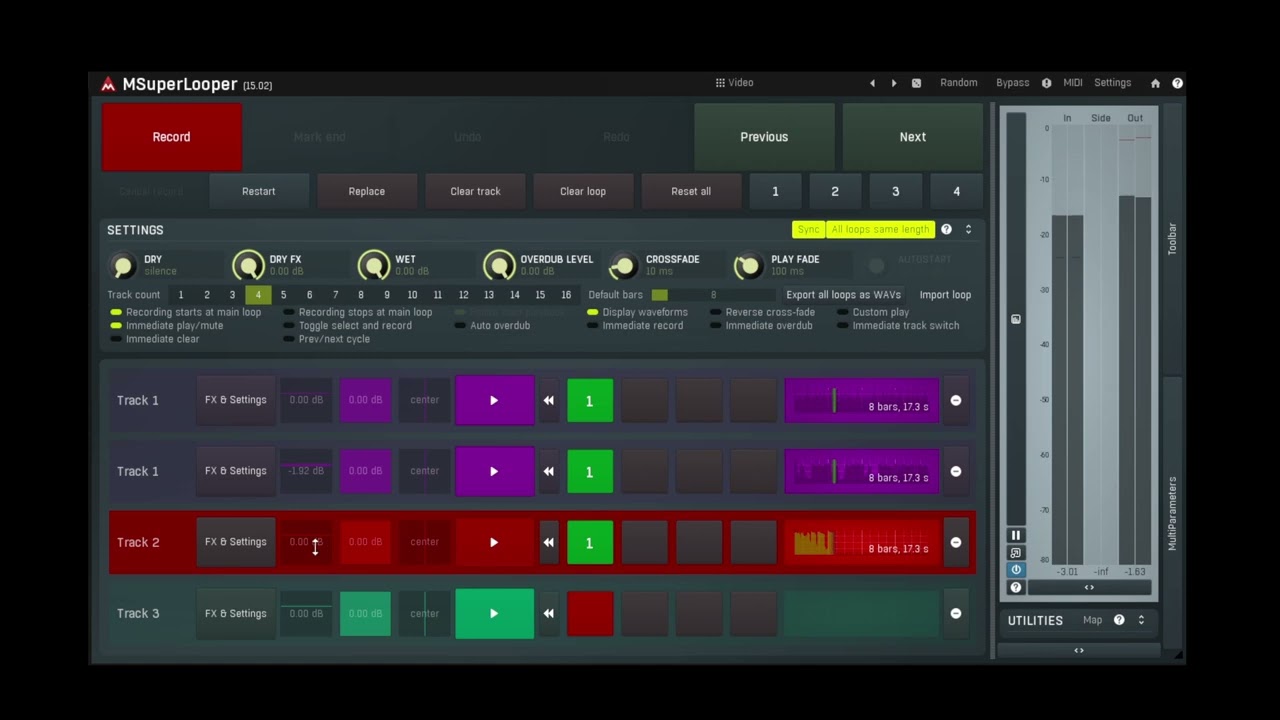Click the Record button
Image resolution: width=1280 pixels, height=720 pixels.
point(171,137)
